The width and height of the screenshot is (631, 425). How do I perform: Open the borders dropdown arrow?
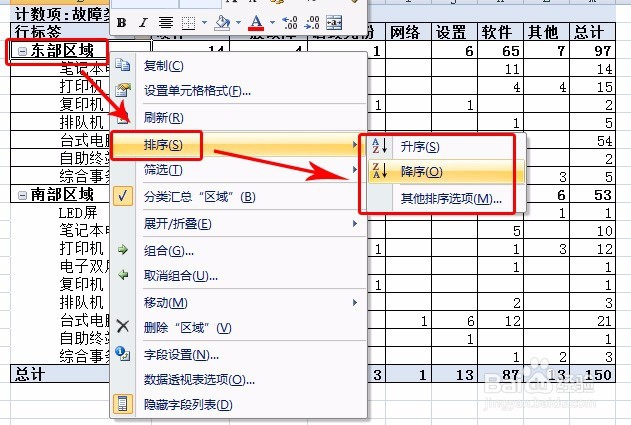[x=204, y=23]
